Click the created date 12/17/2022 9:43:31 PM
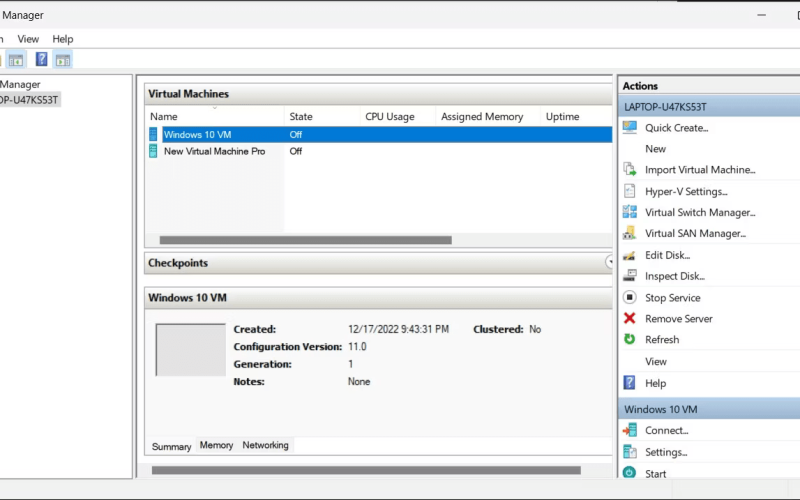 coord(398,329)
